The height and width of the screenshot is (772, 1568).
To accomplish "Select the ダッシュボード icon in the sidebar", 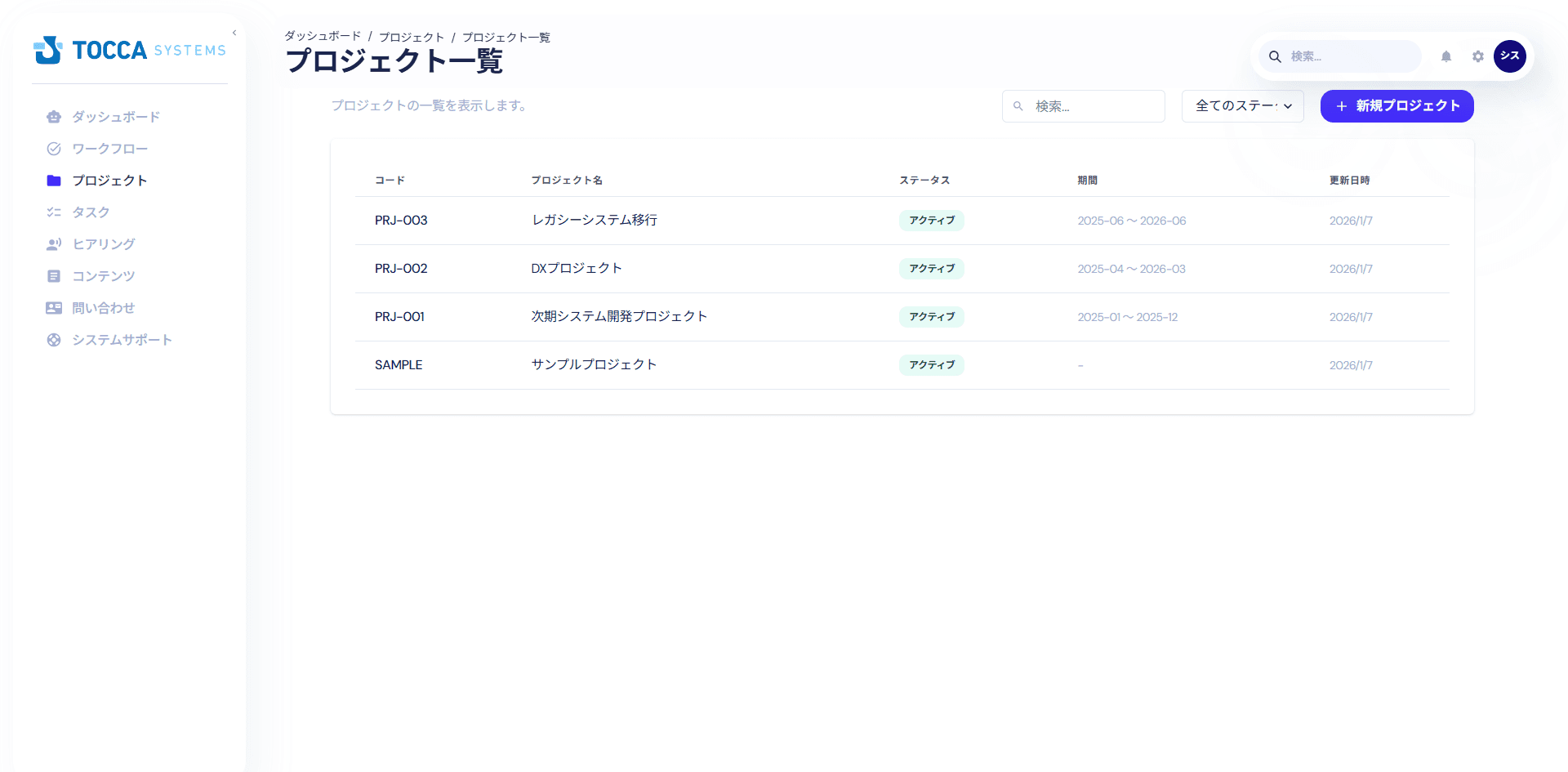I will click(54, 117).
